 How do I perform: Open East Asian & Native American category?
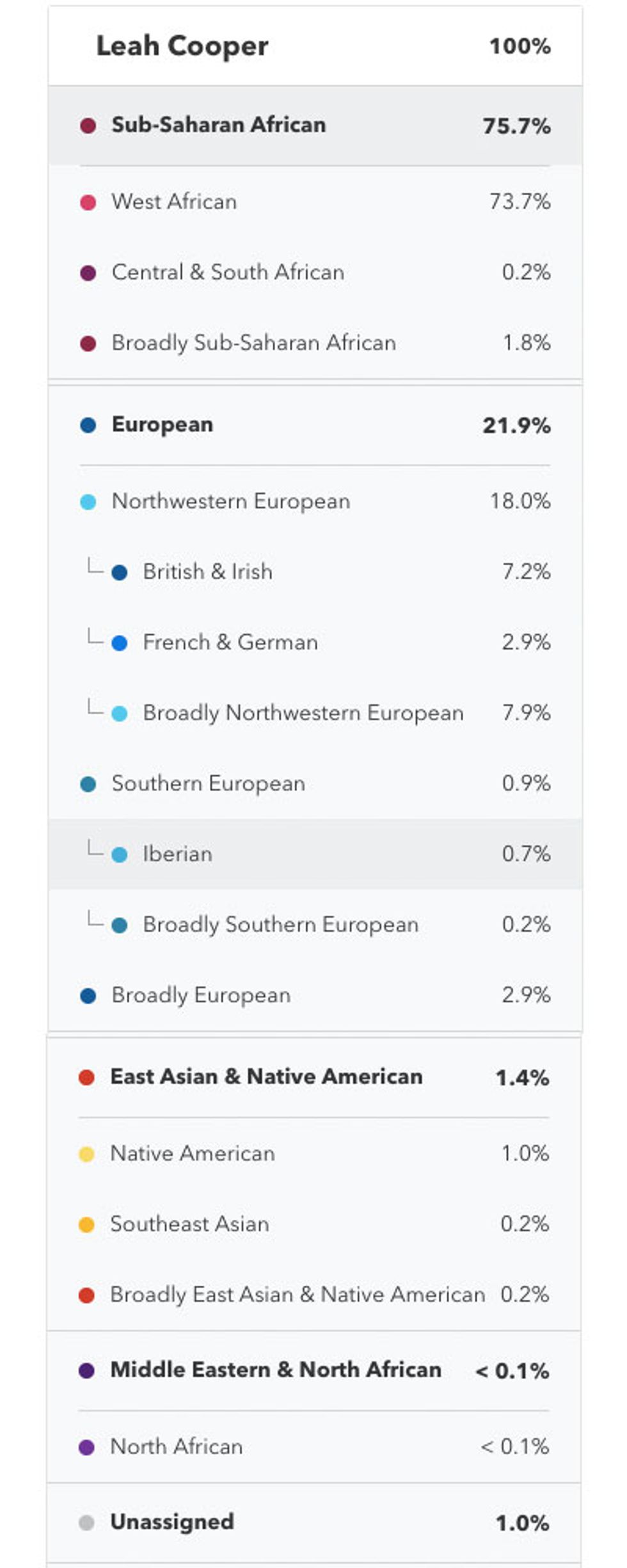coord(313,1077)
